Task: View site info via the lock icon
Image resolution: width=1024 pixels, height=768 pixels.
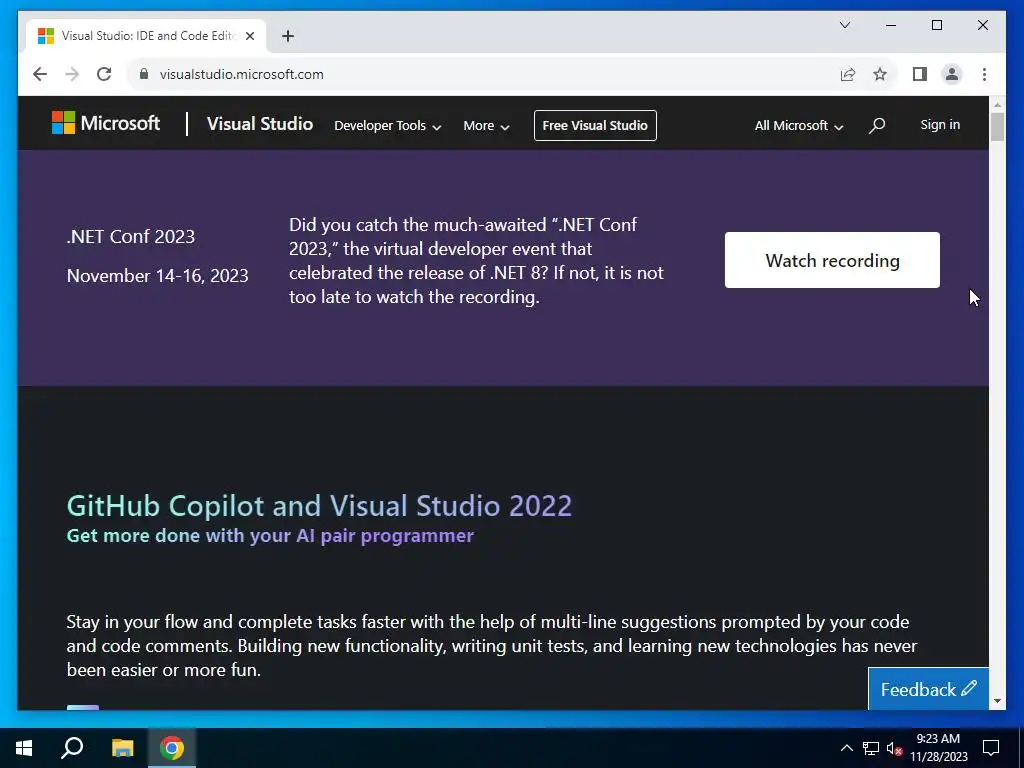Action: tap(144, 74)
